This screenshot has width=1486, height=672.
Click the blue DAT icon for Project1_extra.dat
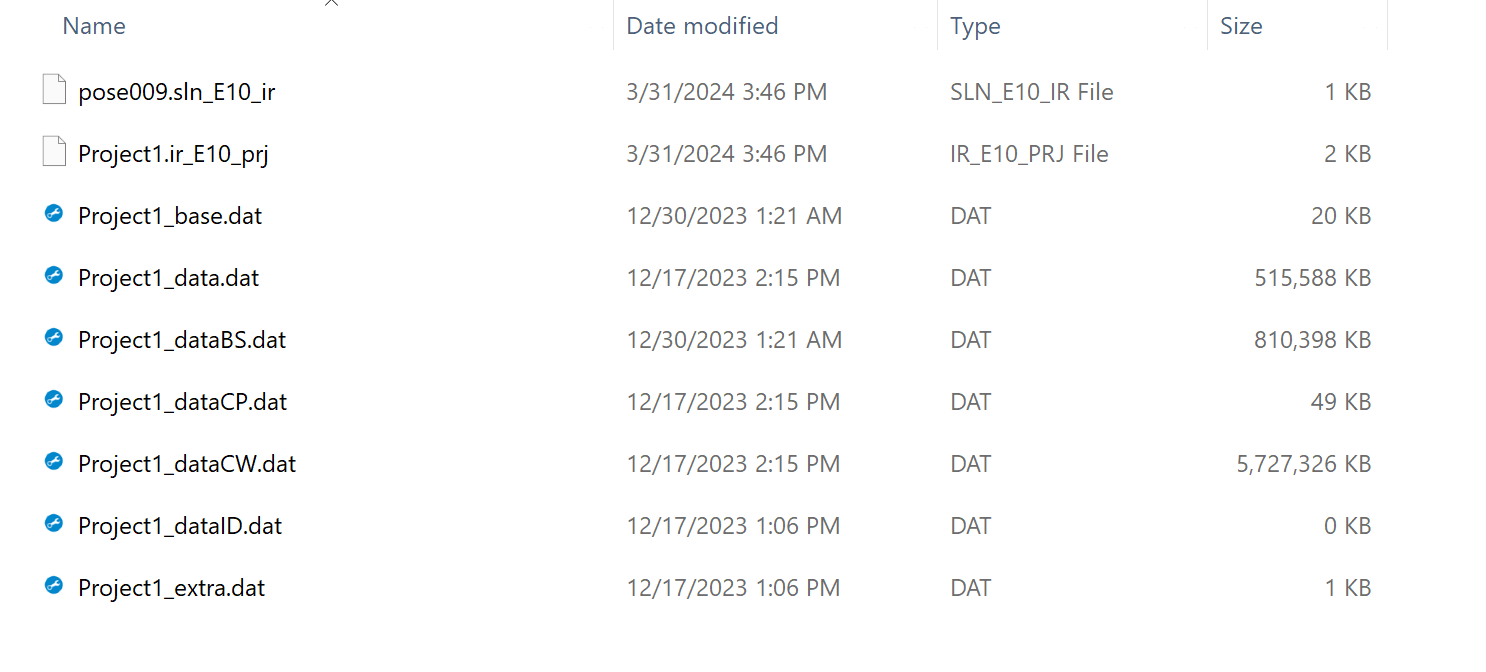click(x=53, y=587)
